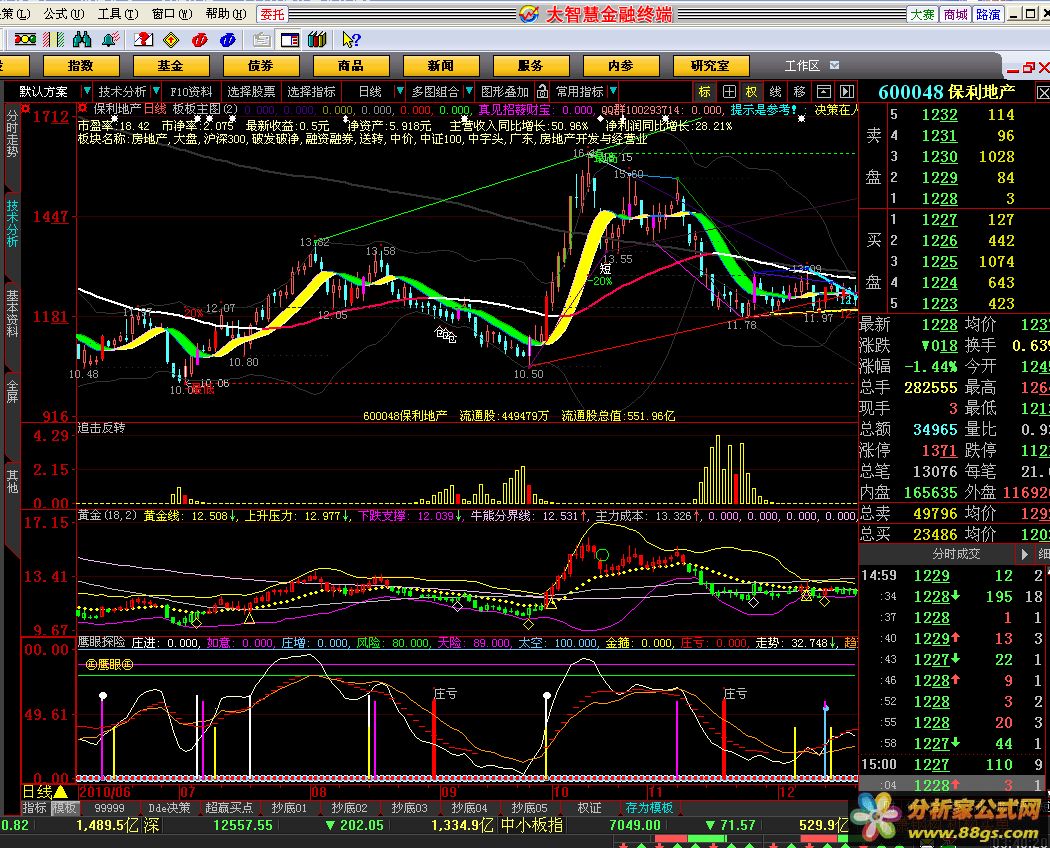Toggle the 线 drawing button
Image resolution: width=1050 pixels, height=848 pixels.
[775, 92]
